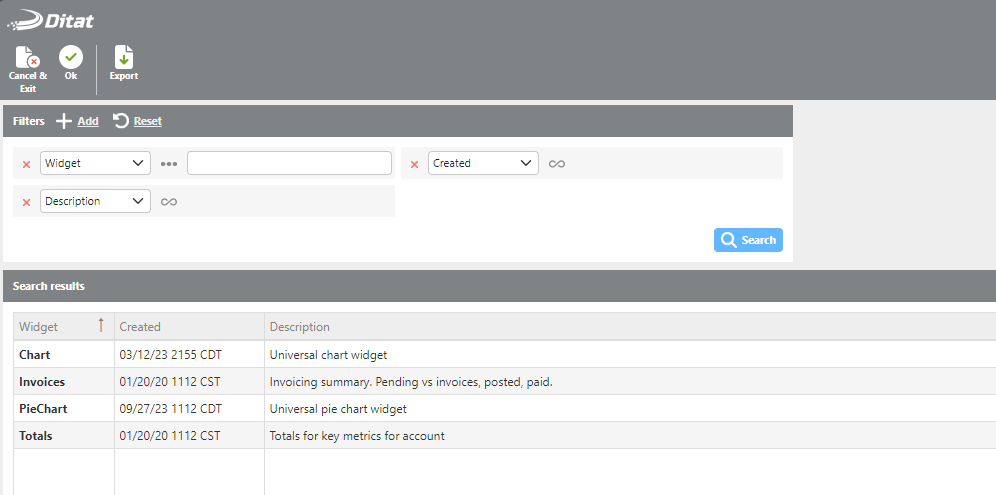The image size is (996, 495).
Task: Click the infinity icon next to Created
Action: click(x=557, y=164)
